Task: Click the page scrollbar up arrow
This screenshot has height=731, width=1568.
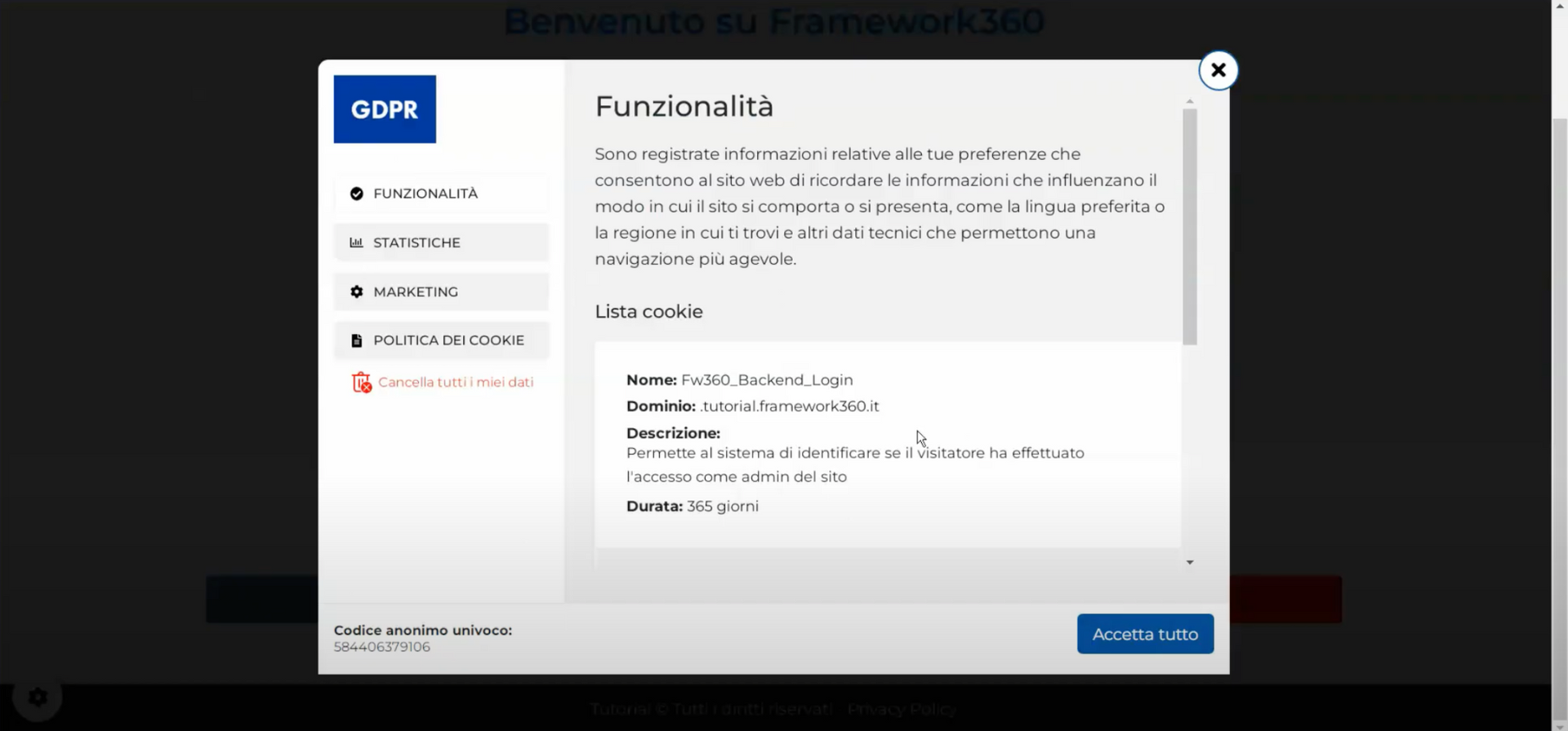Action: tap(1561, 7)
